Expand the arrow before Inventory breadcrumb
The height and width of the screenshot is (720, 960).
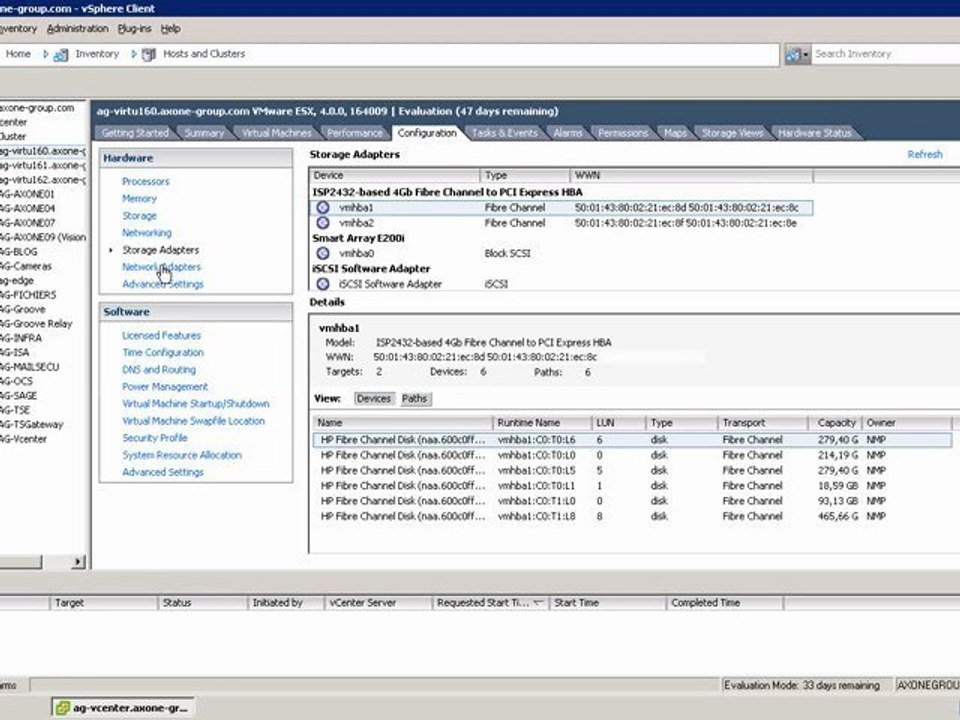pos(45,54)
